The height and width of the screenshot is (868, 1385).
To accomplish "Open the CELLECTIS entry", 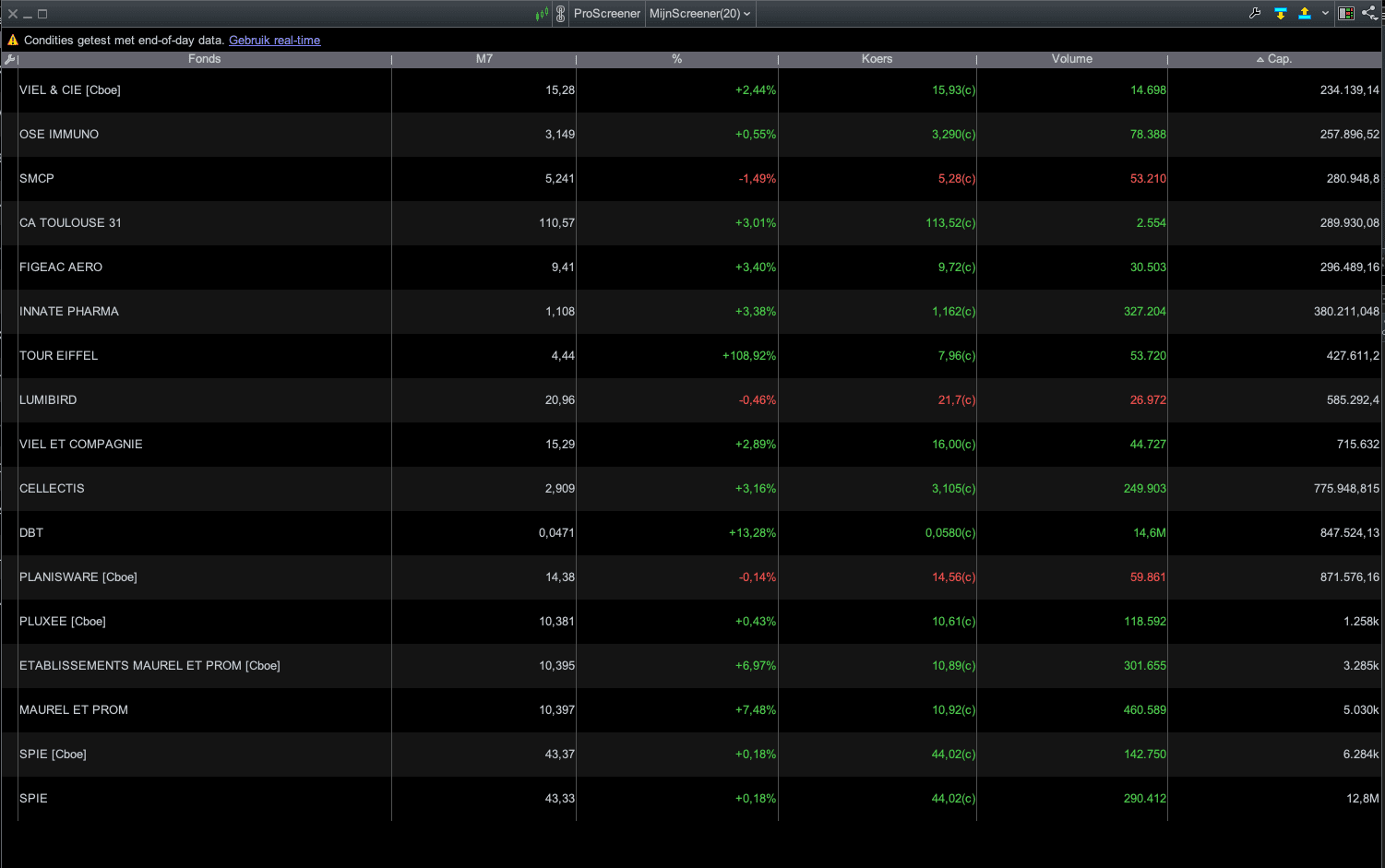I will [52, 489].
